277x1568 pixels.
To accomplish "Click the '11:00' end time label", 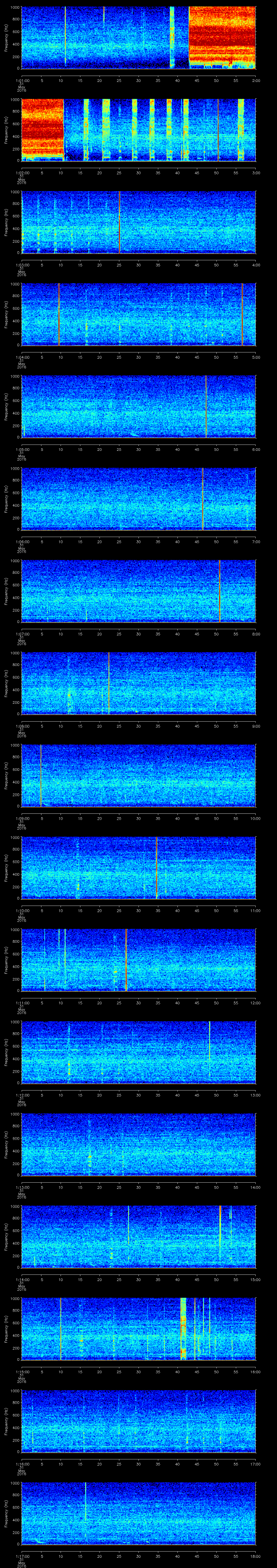I will (x=255, y=910).
